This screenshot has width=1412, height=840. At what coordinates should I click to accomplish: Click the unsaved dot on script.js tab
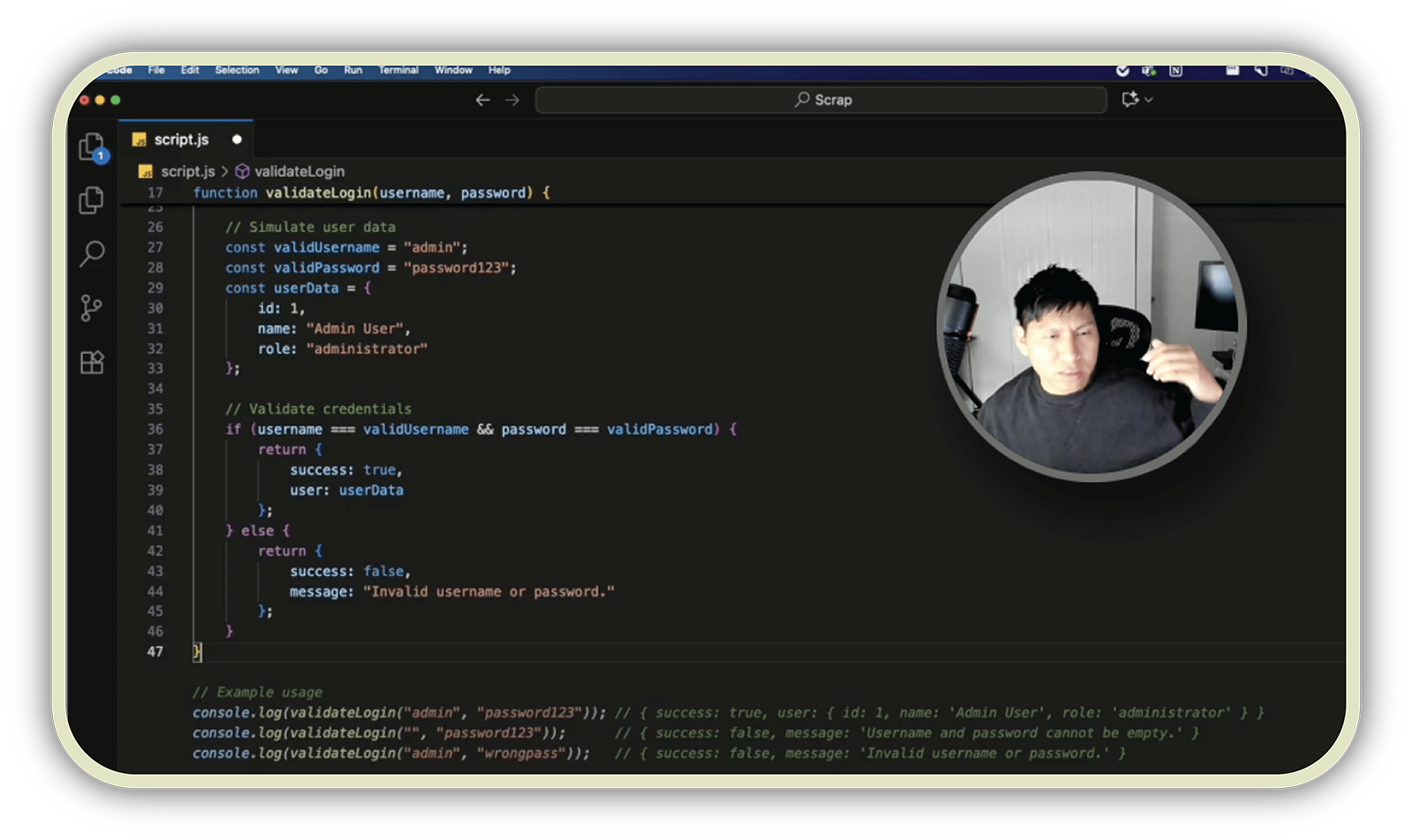coord(237,139)
